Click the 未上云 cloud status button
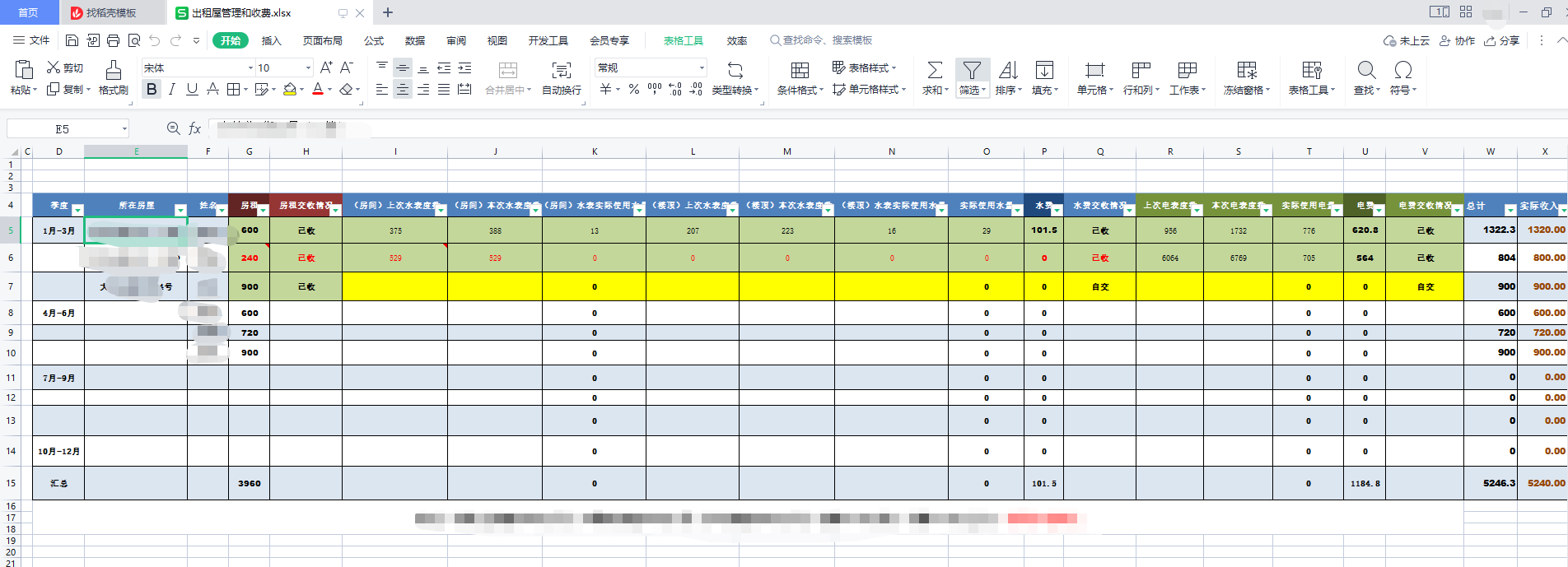This screenshot has width=1568, height=567. pyautogui.click(x=1407, y=40)
